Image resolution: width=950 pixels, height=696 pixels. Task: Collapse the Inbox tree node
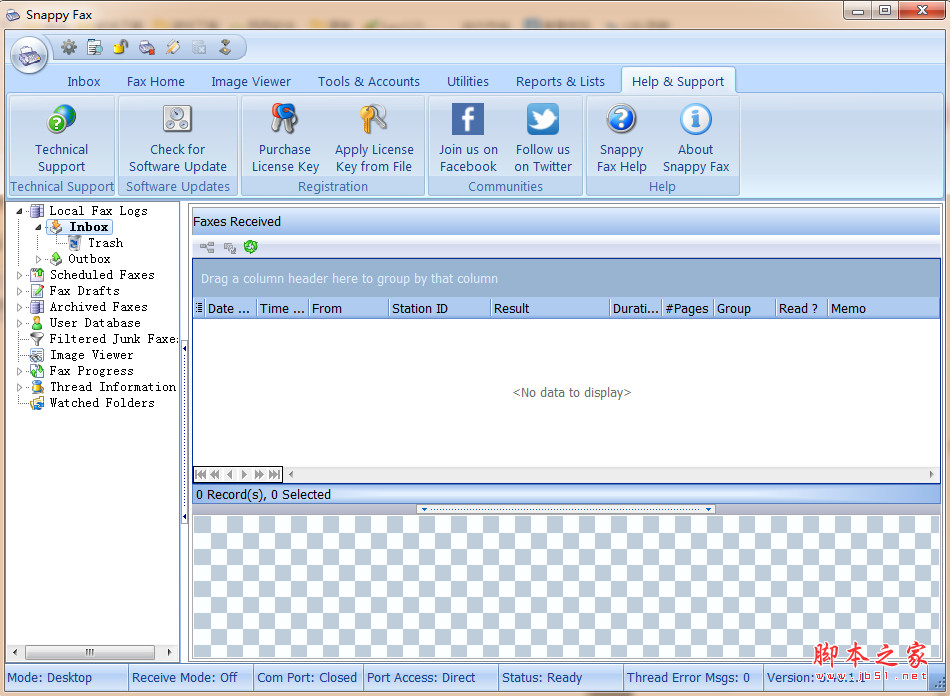point(38,227)
